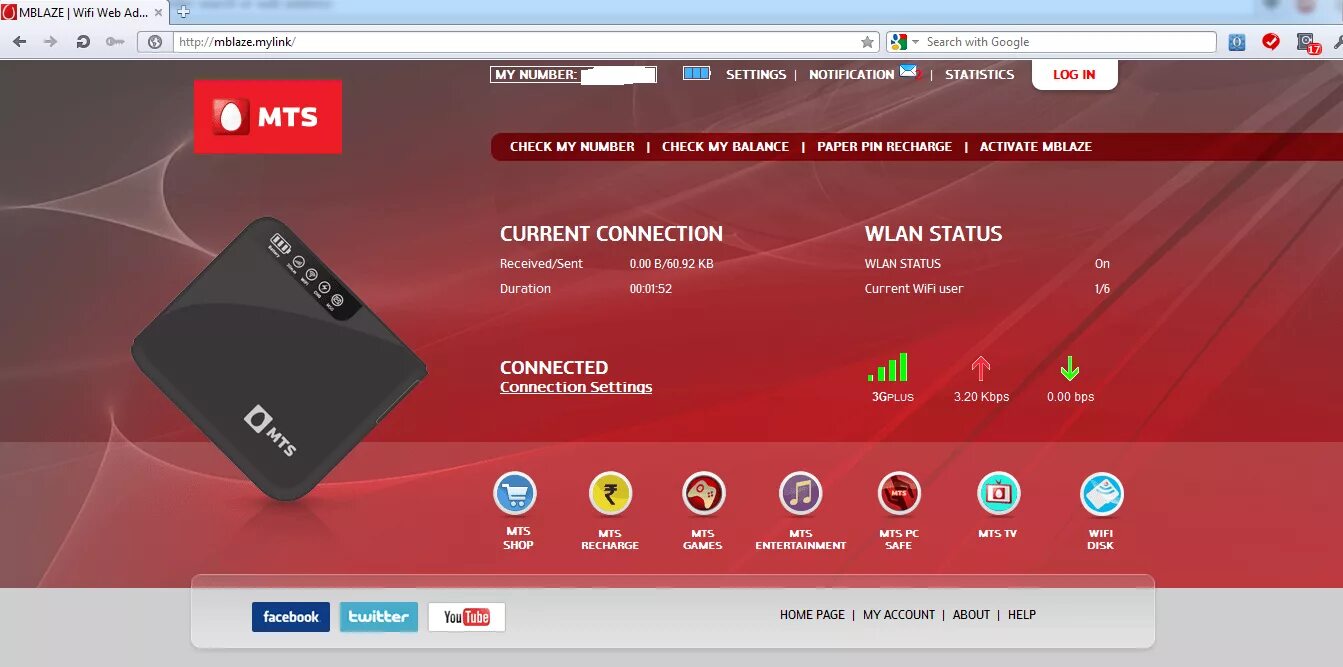
Task: Click the wrench icon on the toolbar
Action: tap(1337, 42)
